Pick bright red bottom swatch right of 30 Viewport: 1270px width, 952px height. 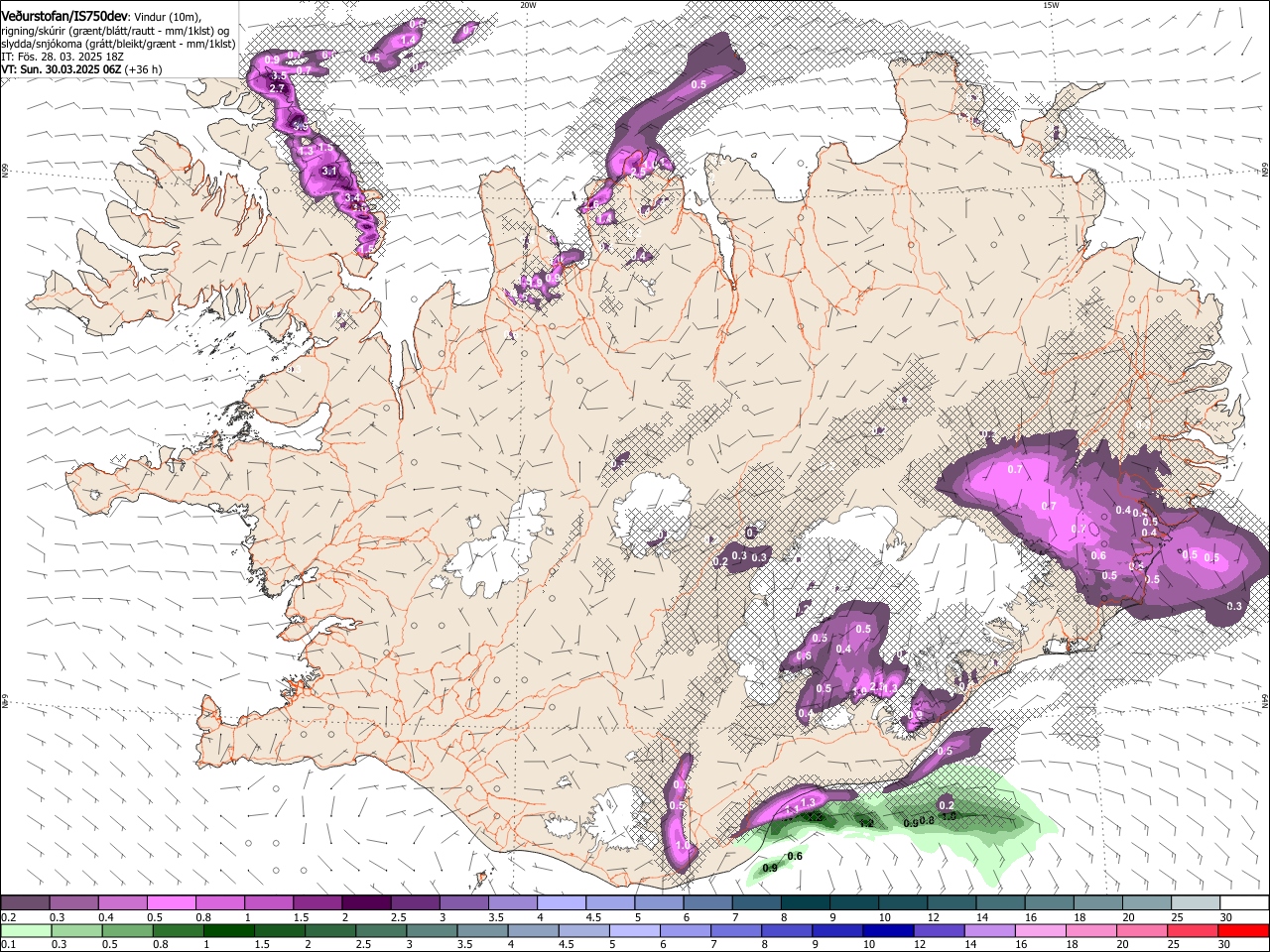point(1242,930)
